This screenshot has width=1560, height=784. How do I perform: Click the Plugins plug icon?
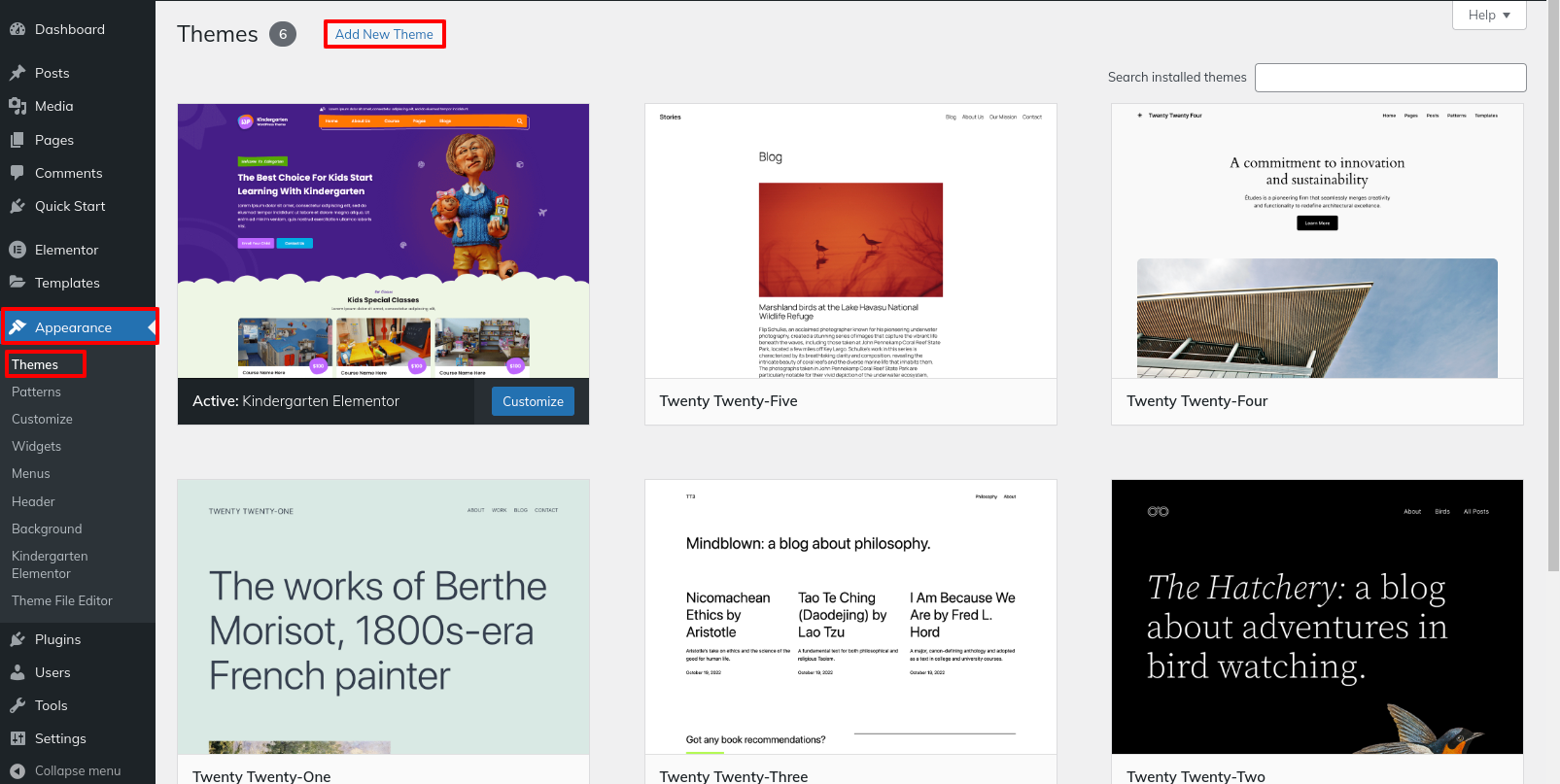click(x=17, y=639)
